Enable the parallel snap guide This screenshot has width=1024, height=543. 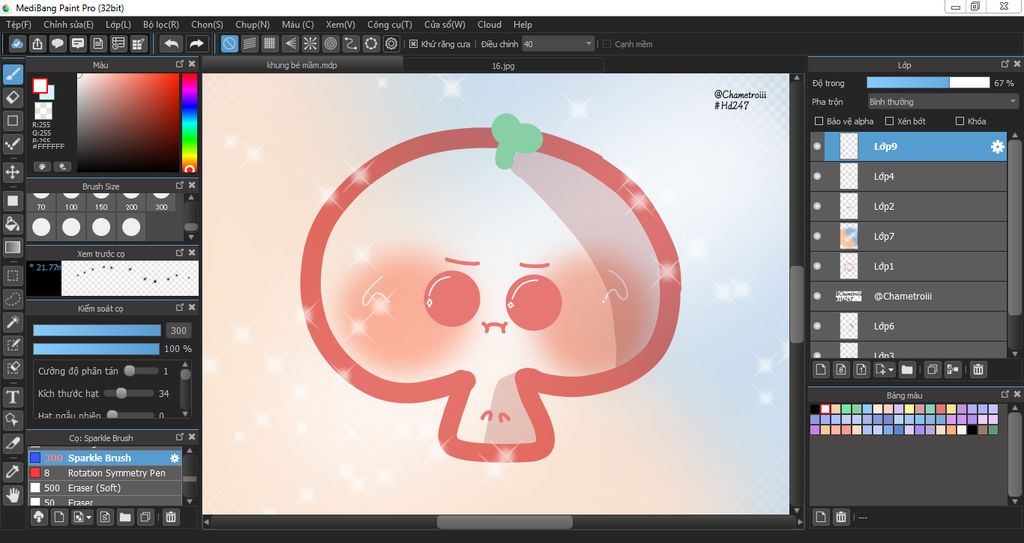(249, 44)
